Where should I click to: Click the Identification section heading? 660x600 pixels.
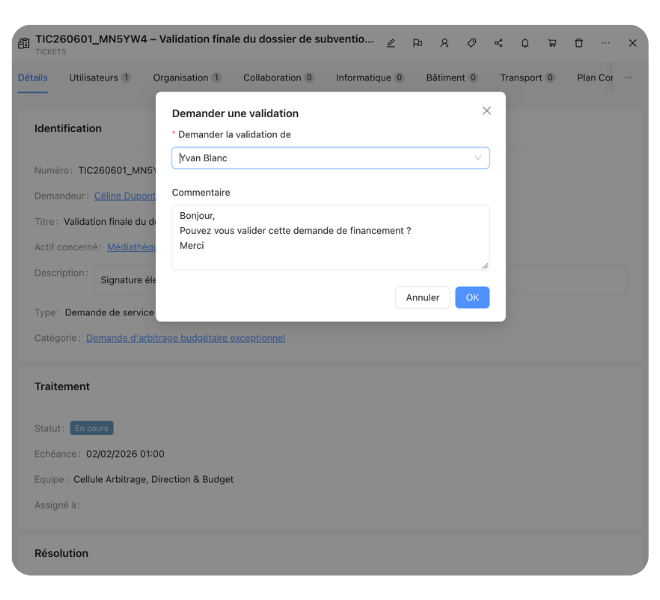pos(68,128)
